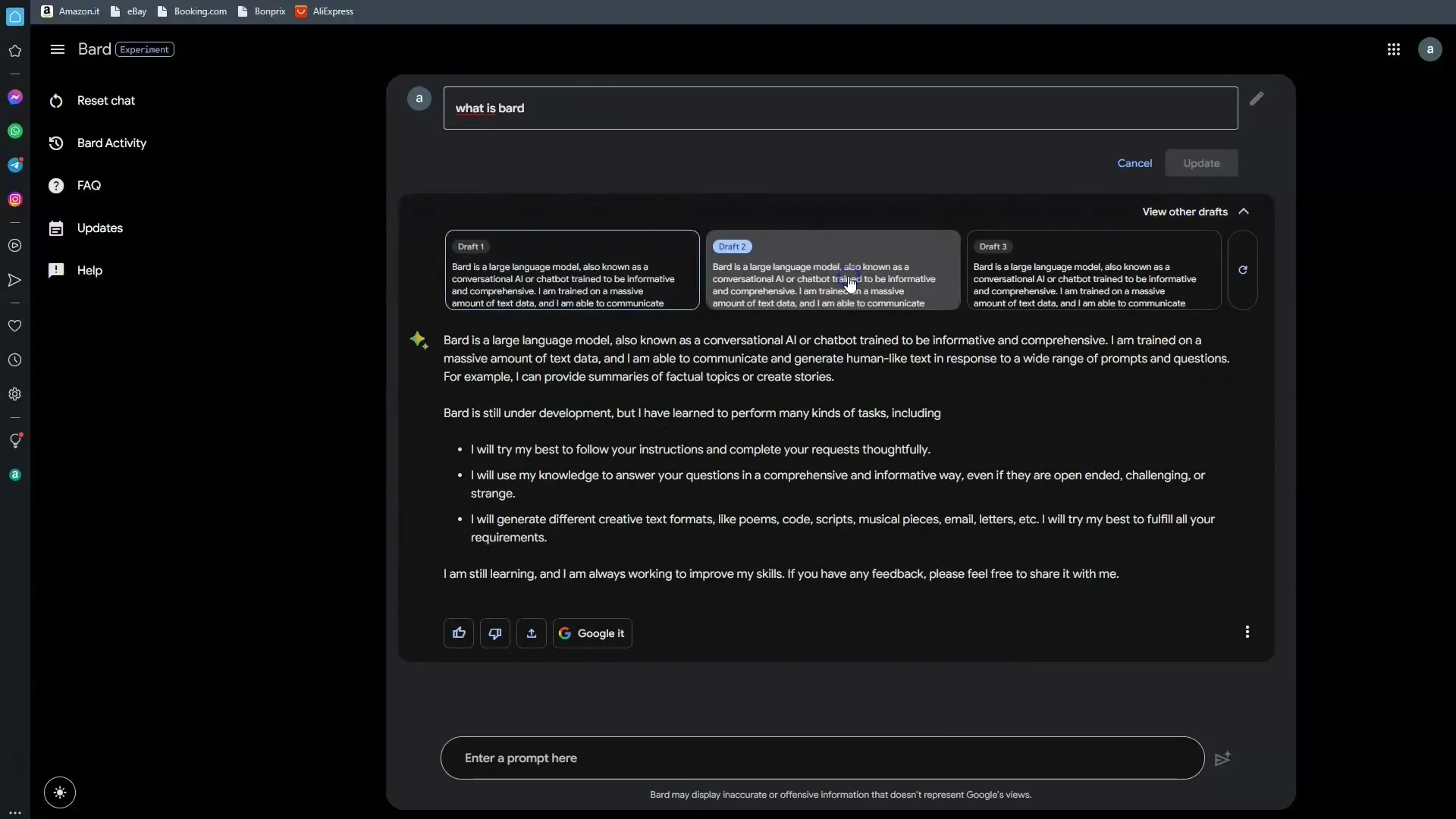Cancel editing the prompt
The height and width of the screenshot is (819, 1456).
[1134, 163]
